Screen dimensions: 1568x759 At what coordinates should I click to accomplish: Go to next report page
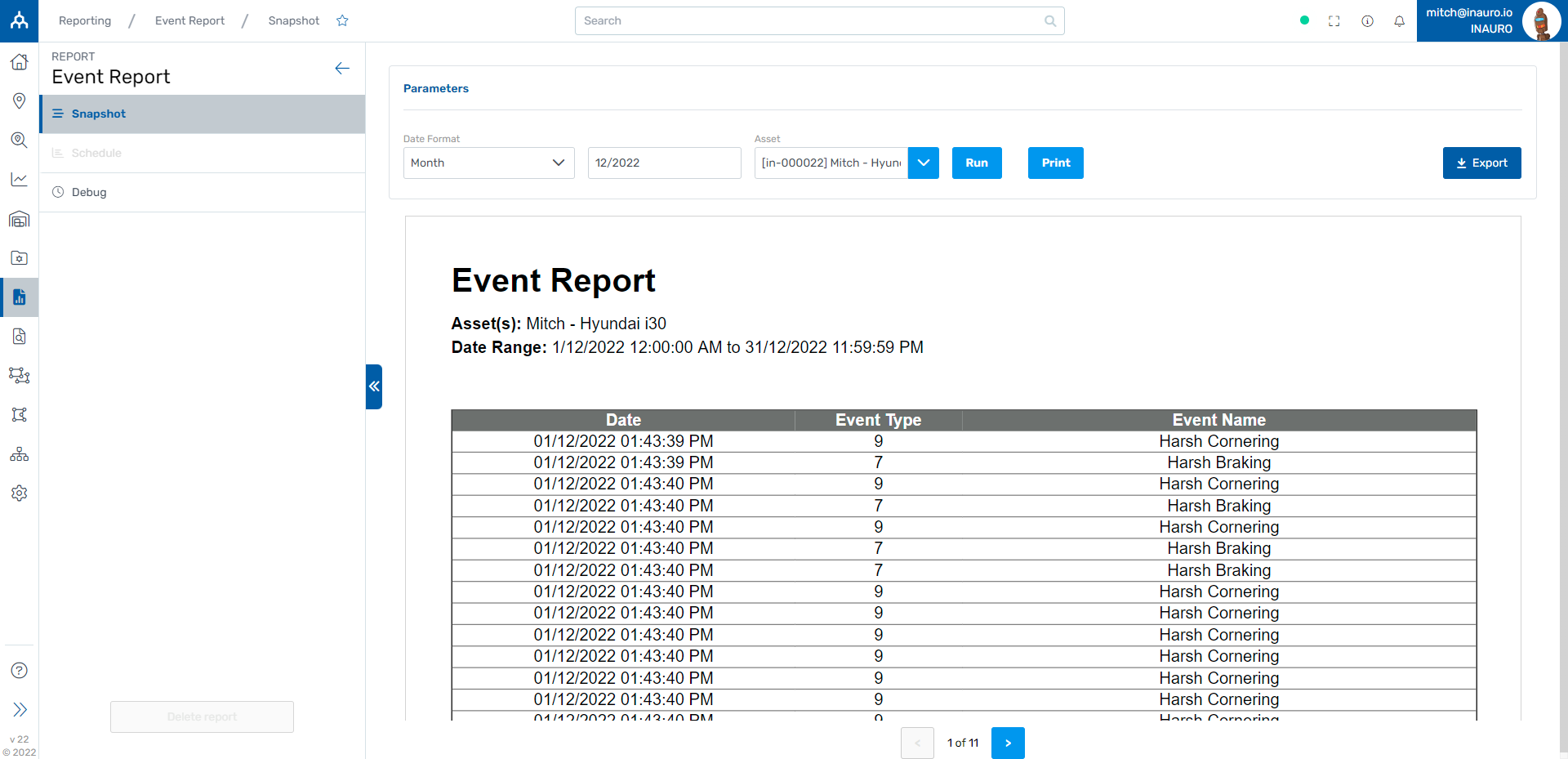pos(1008,743)
